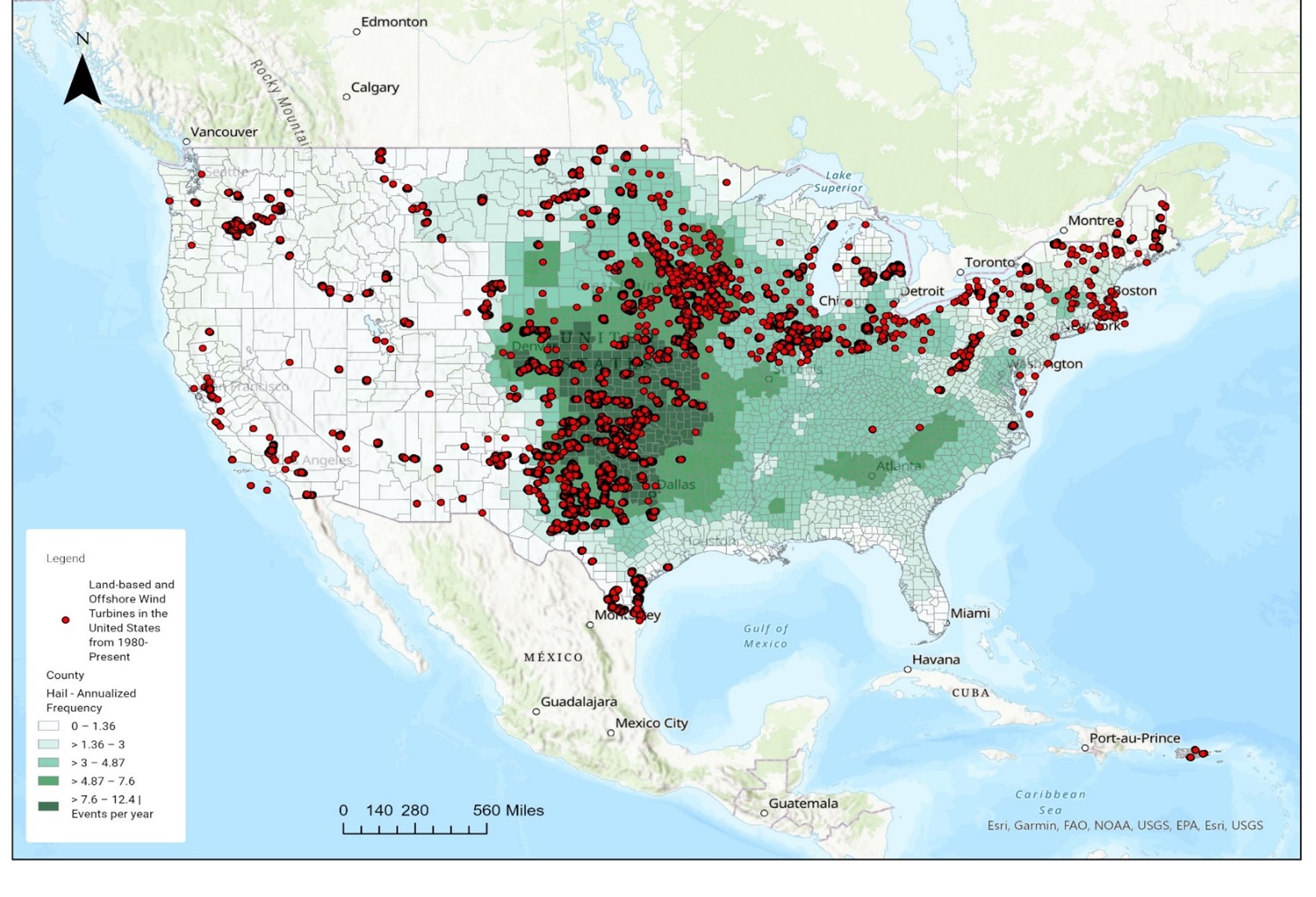Click the north arrow icon

(82, 70)
